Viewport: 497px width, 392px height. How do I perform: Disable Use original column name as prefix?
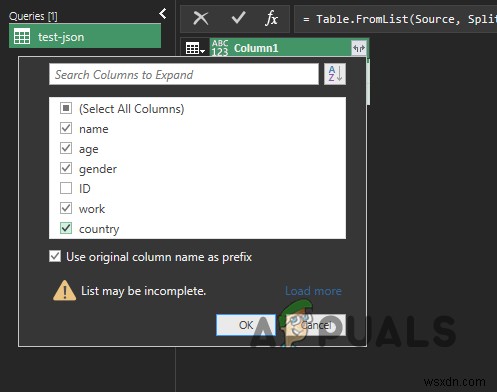55,257
